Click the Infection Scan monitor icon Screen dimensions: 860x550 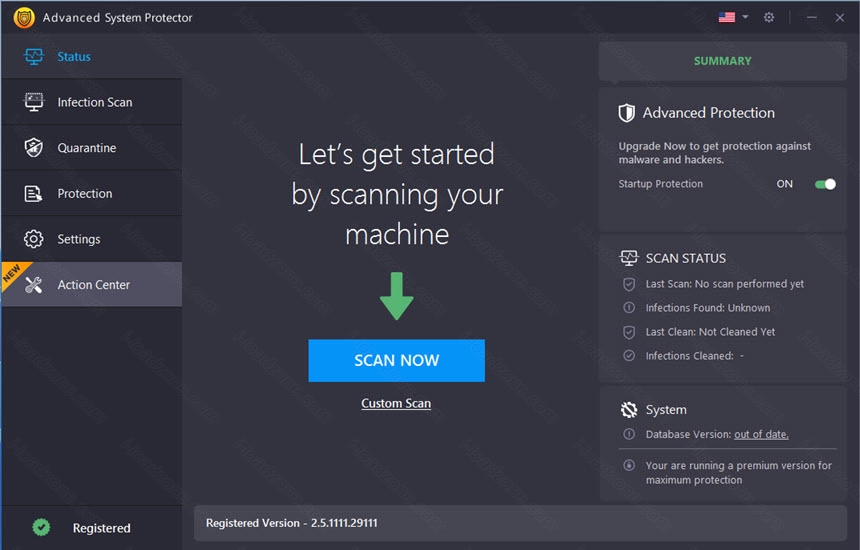click(x=33, y=102)
